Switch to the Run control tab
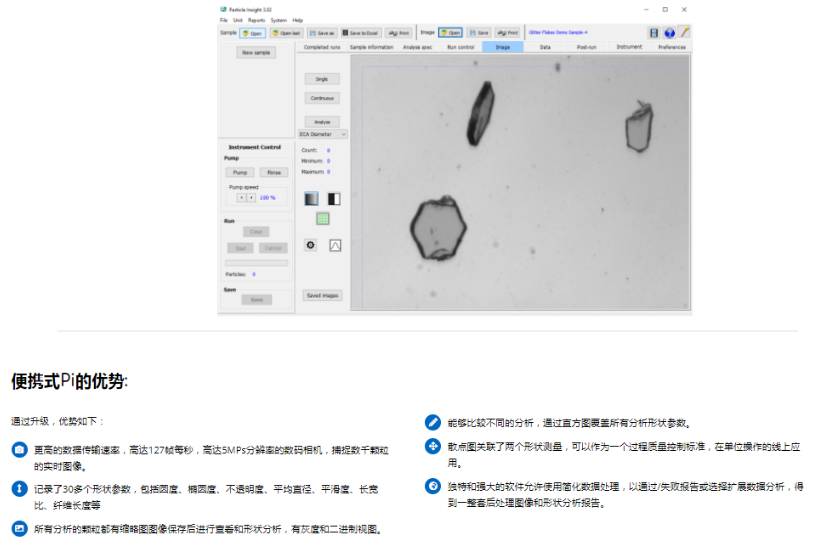828x546 pixels. (x=460, y=47)
